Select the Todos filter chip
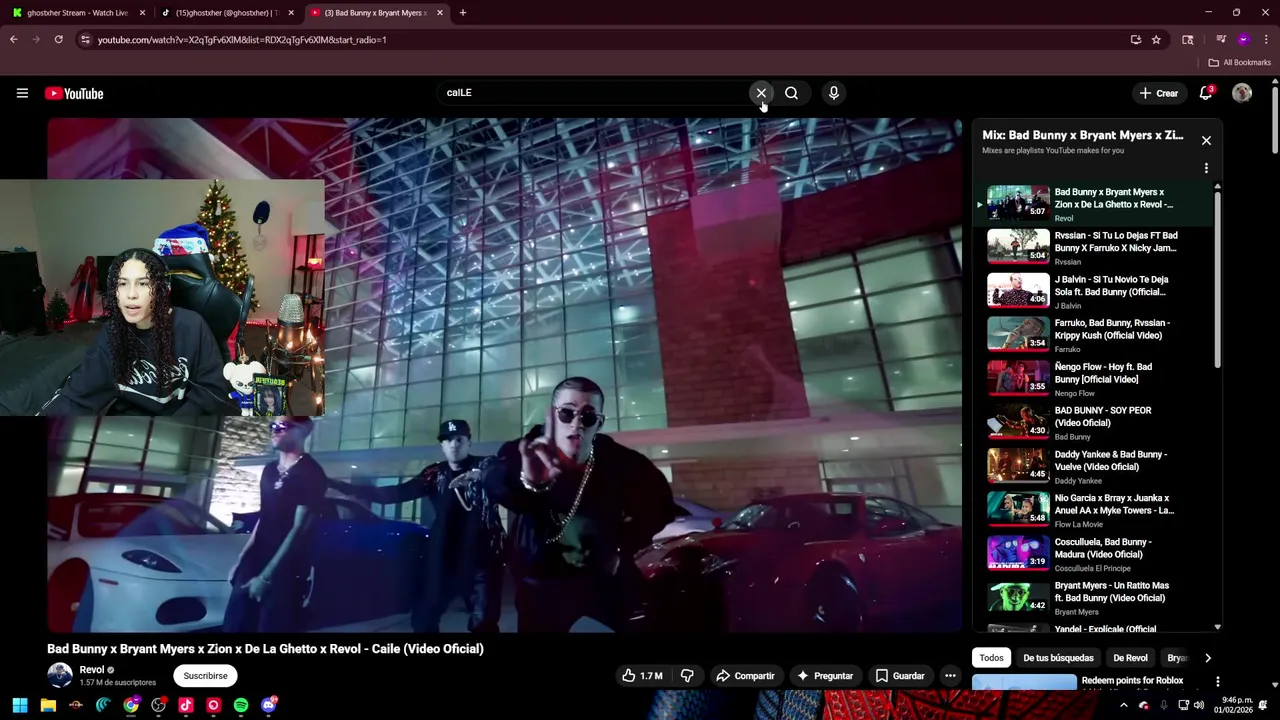The width and height of the screenshot is (1280, 720). (x=991, y=658)
